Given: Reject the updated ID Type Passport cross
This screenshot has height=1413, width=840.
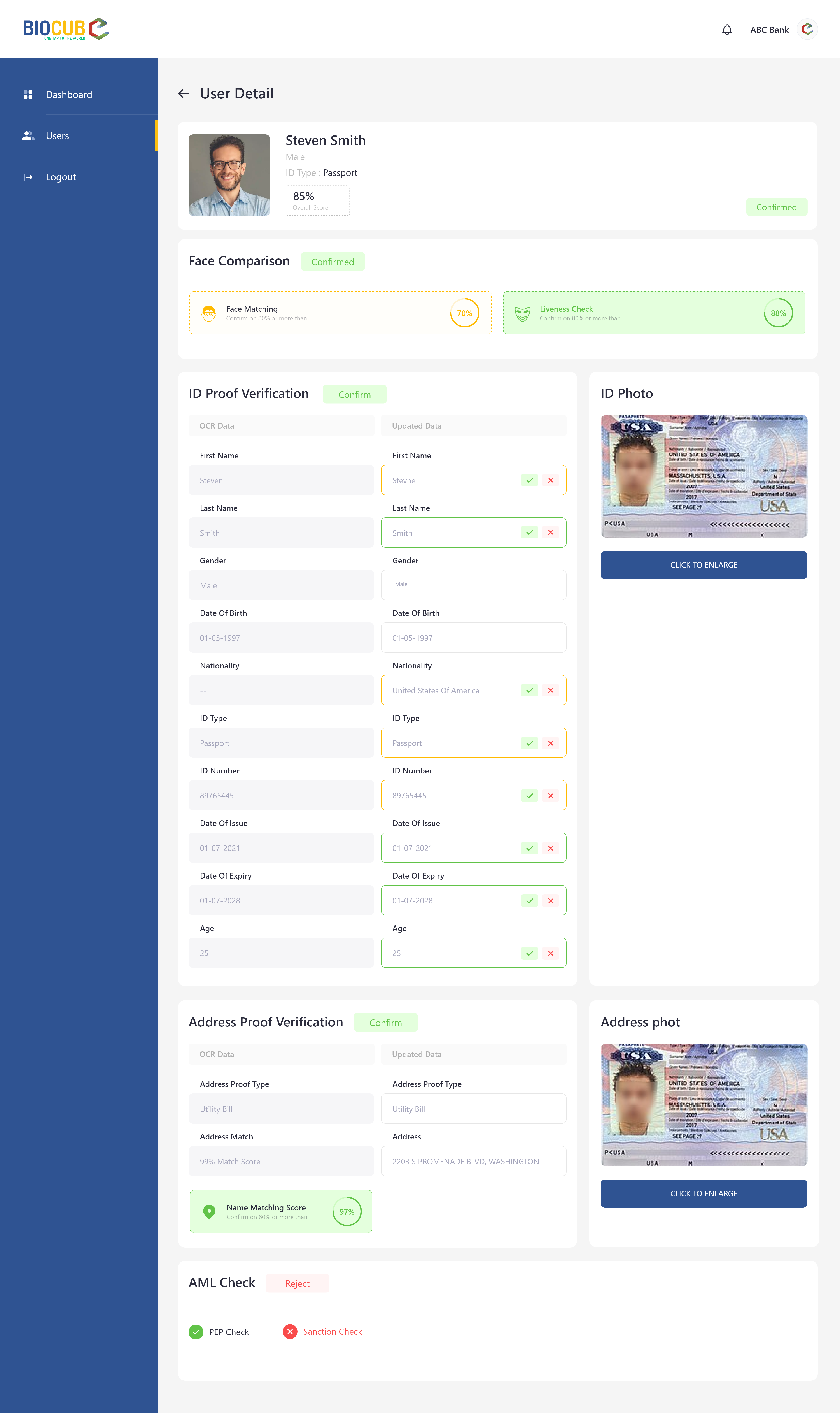Looking at the screenshot, I should (x=551, y=743).
